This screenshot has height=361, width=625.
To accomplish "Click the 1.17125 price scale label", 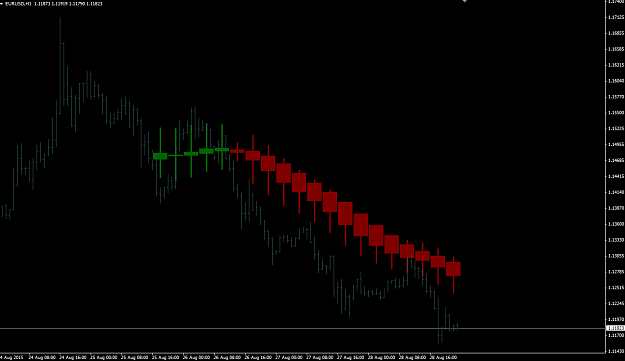I will tap(616, 17).
